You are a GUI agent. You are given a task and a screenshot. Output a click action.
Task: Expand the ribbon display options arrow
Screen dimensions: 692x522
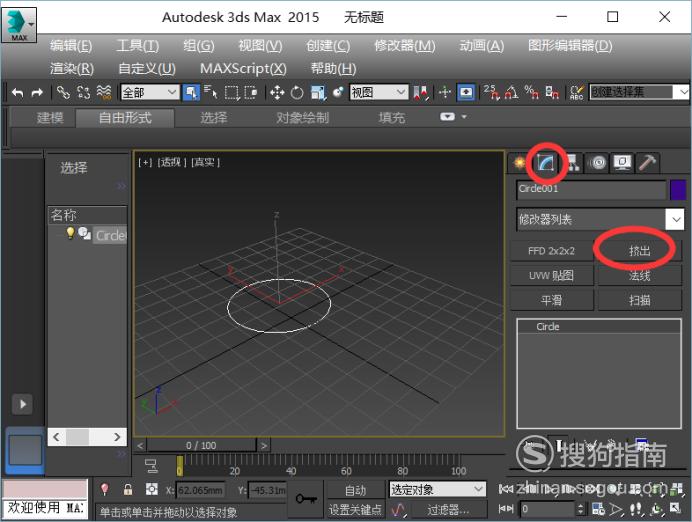[464, 117]
